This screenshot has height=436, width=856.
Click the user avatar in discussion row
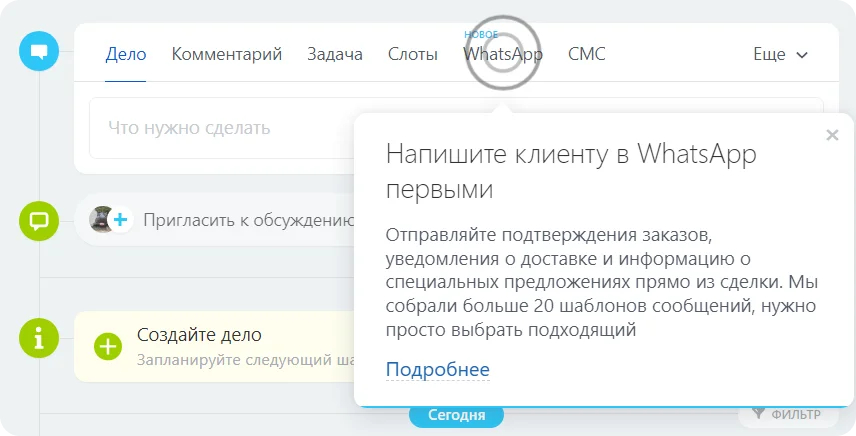coord(101,219)
